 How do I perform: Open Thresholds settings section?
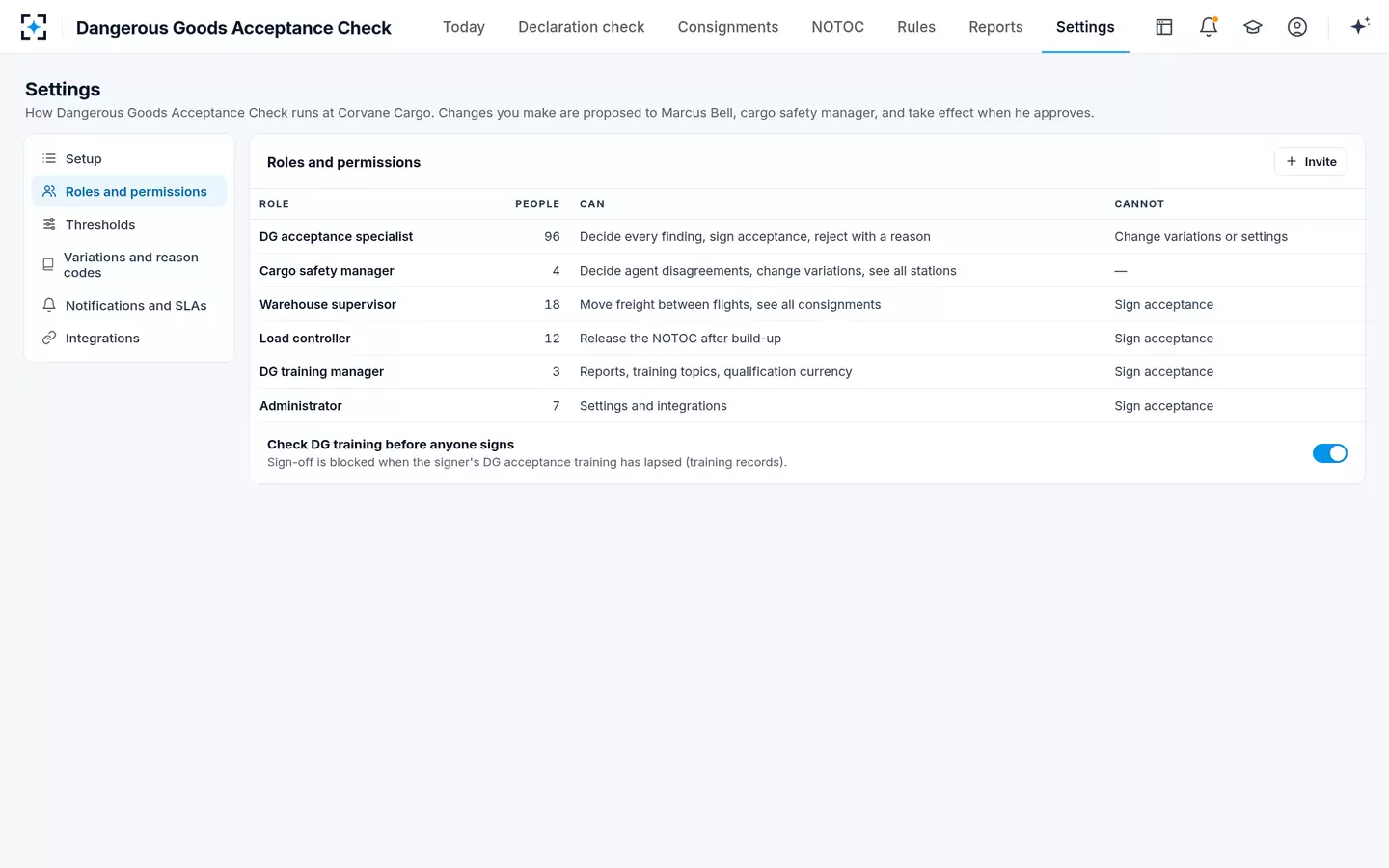(129, 224)
